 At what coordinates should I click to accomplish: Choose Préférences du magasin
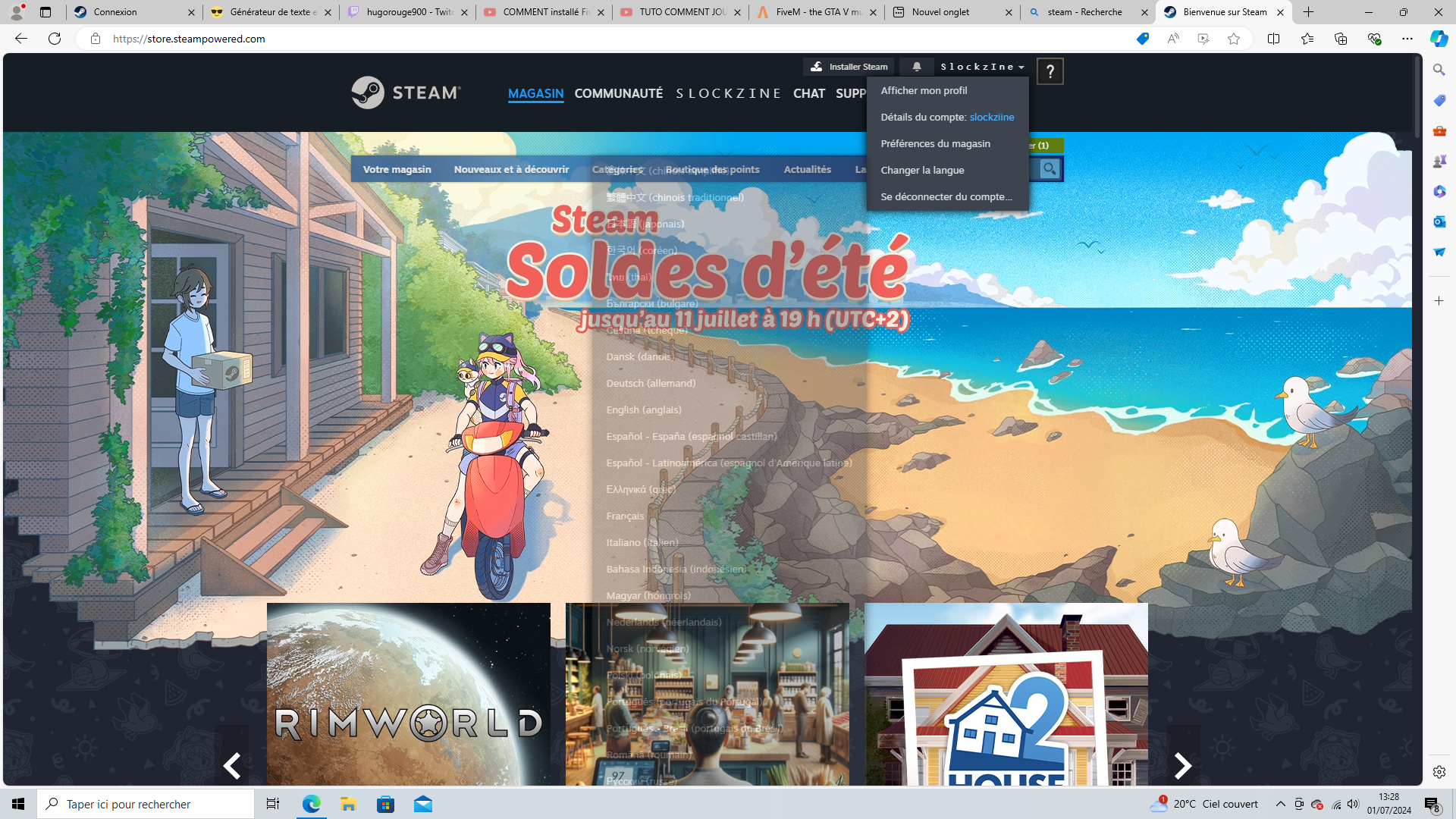pyautogui.click(x=948, y=143)
